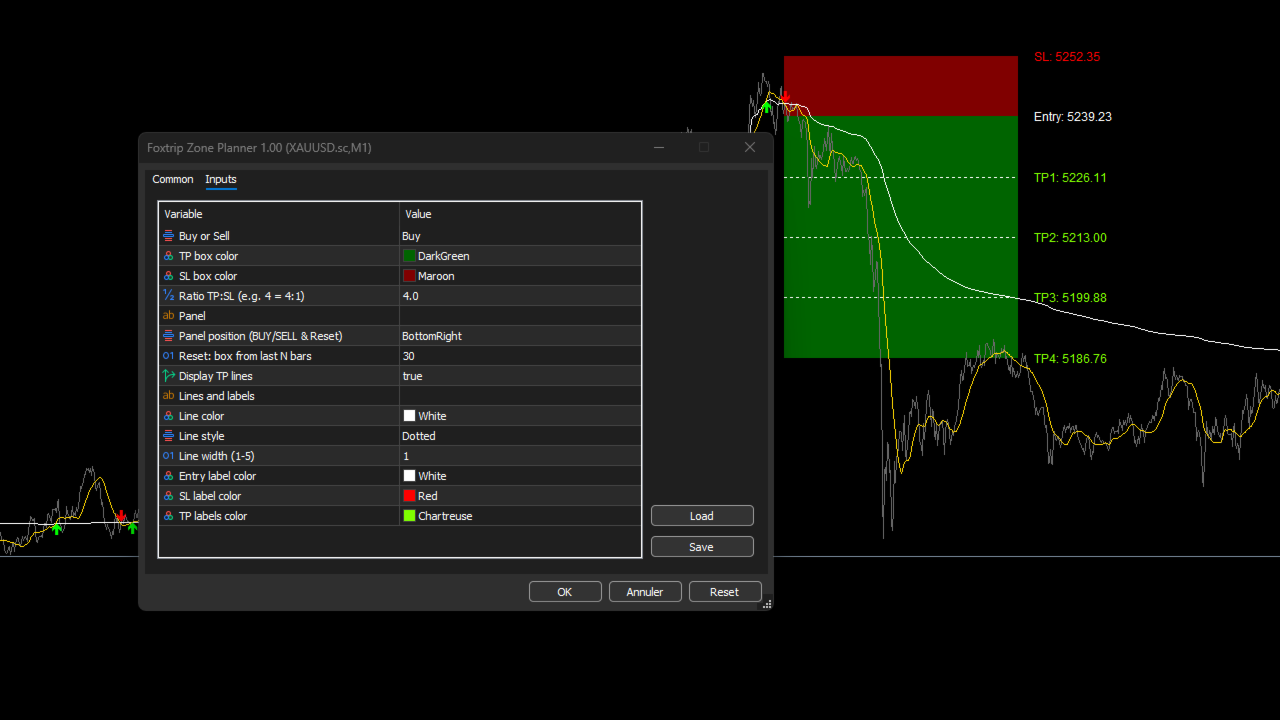Click the integer icon beside Reset: box from last N bars
Screen dimensions: 1280x720
[x=168, y=356]
